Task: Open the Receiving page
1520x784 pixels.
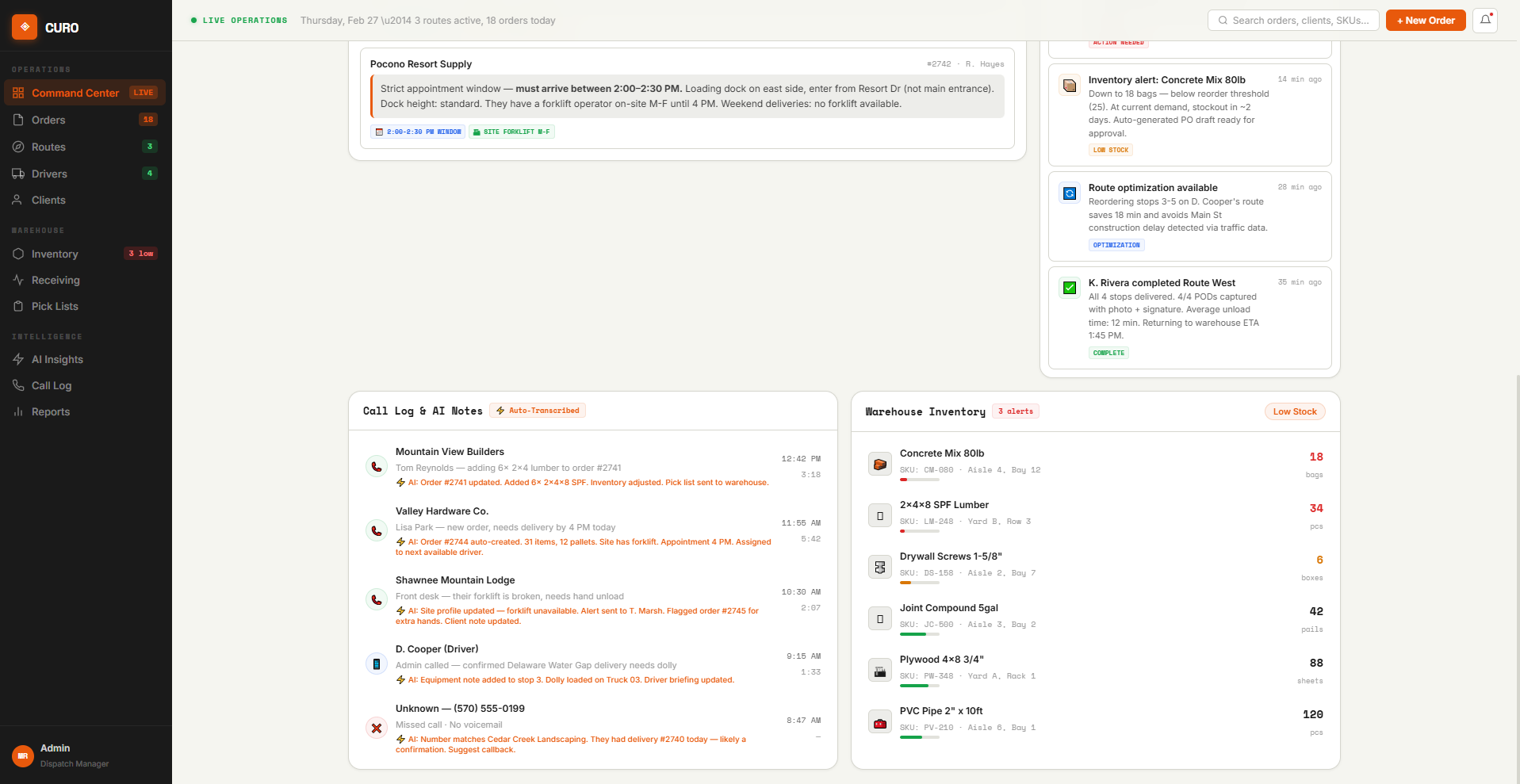Action: click(x=85, y=280)
